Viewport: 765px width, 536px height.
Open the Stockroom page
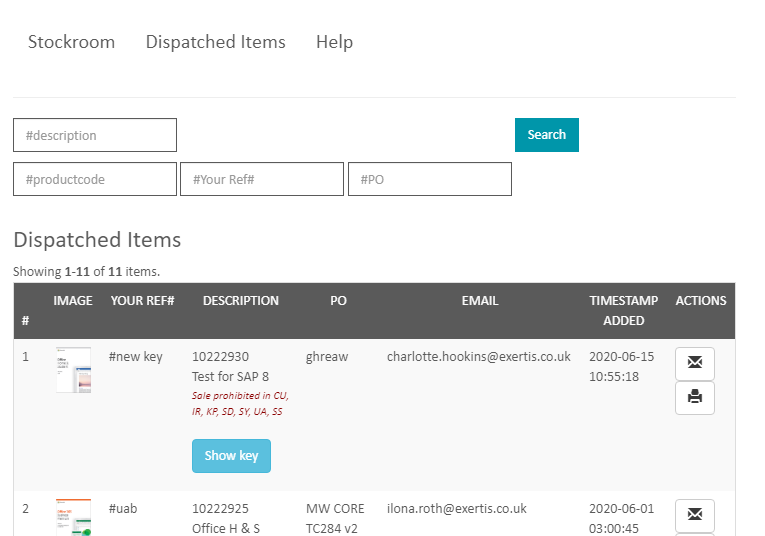pyautogui.click(x=71, y=42)
